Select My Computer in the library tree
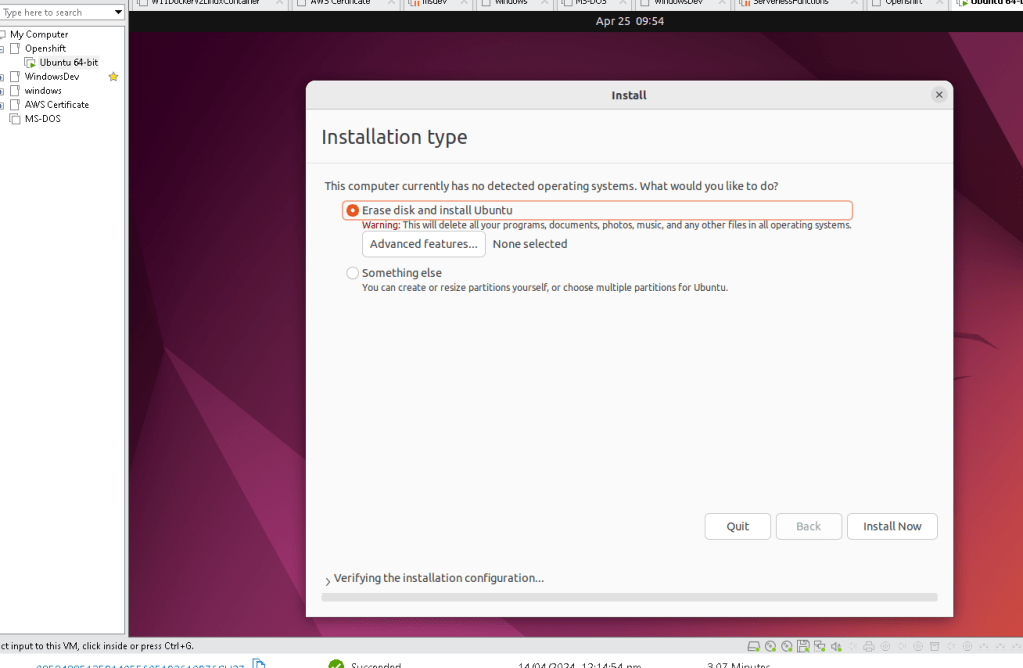Screen dimensions: 1023x668 click(39, 34)
